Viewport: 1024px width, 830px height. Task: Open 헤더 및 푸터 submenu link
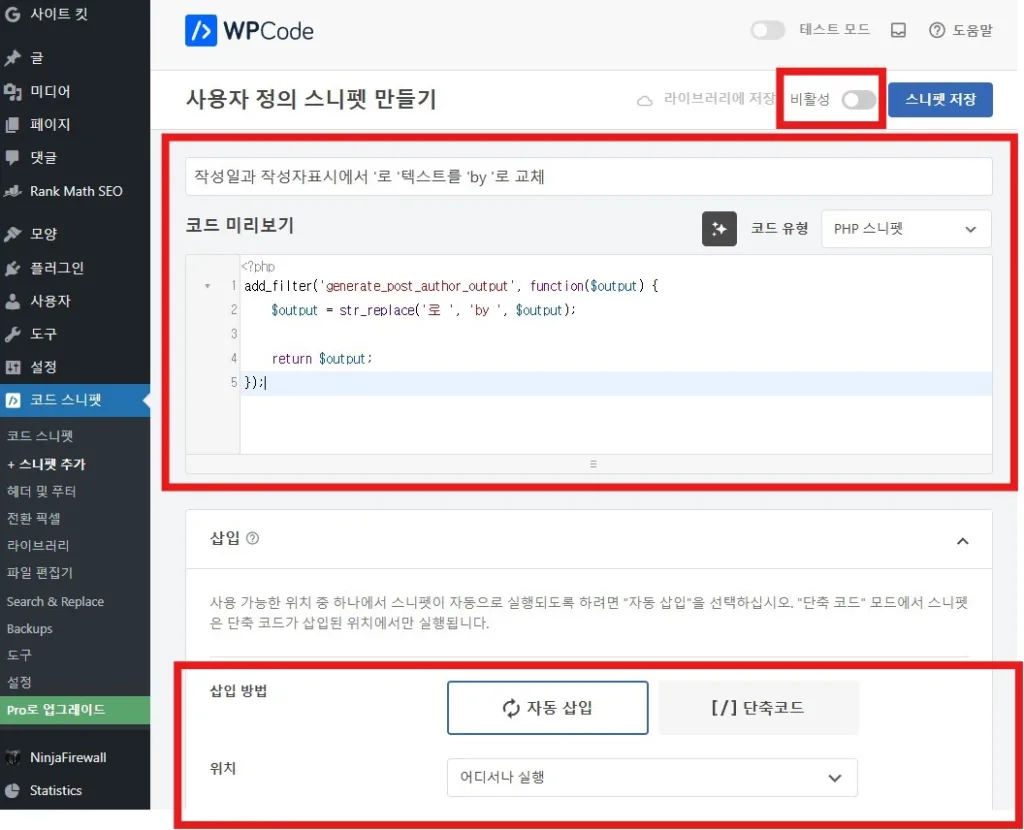click(x=42, y=491)
